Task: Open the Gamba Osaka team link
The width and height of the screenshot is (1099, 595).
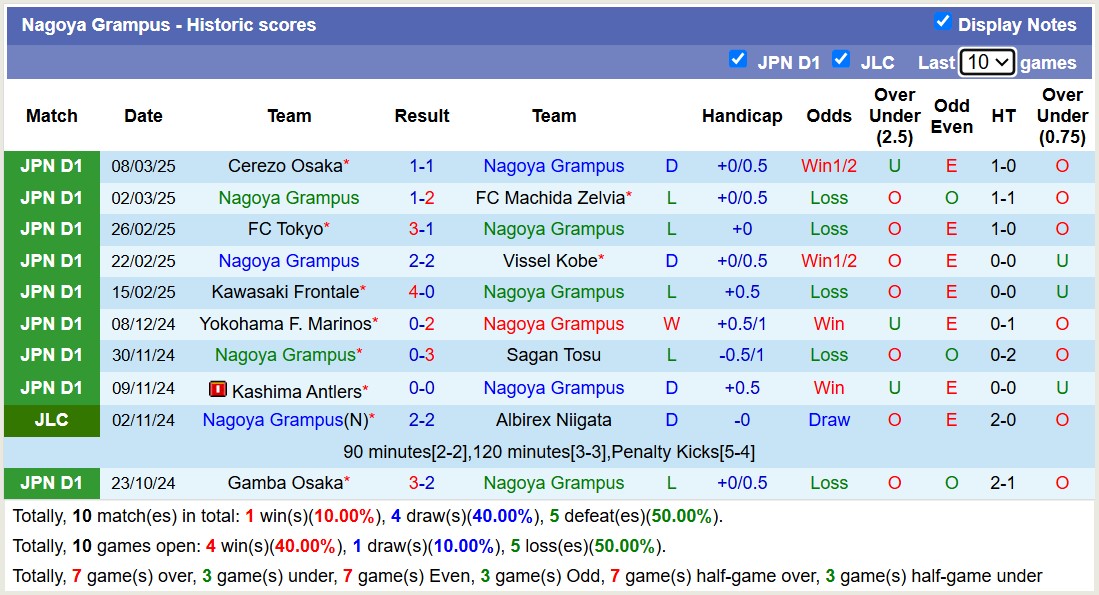Action: tap(285, 483)
